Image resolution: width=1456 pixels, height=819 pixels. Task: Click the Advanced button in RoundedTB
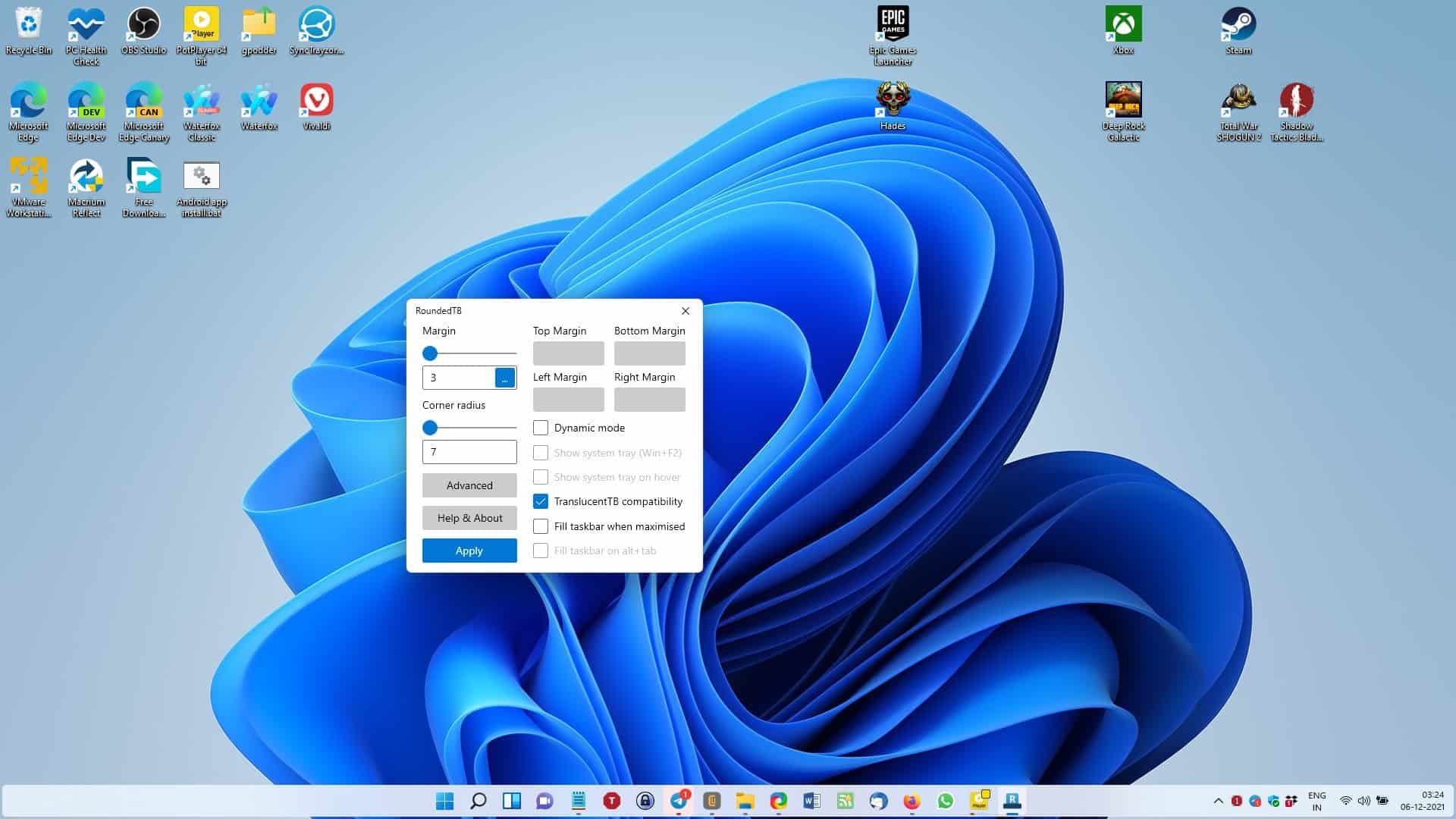coord(469,485)
